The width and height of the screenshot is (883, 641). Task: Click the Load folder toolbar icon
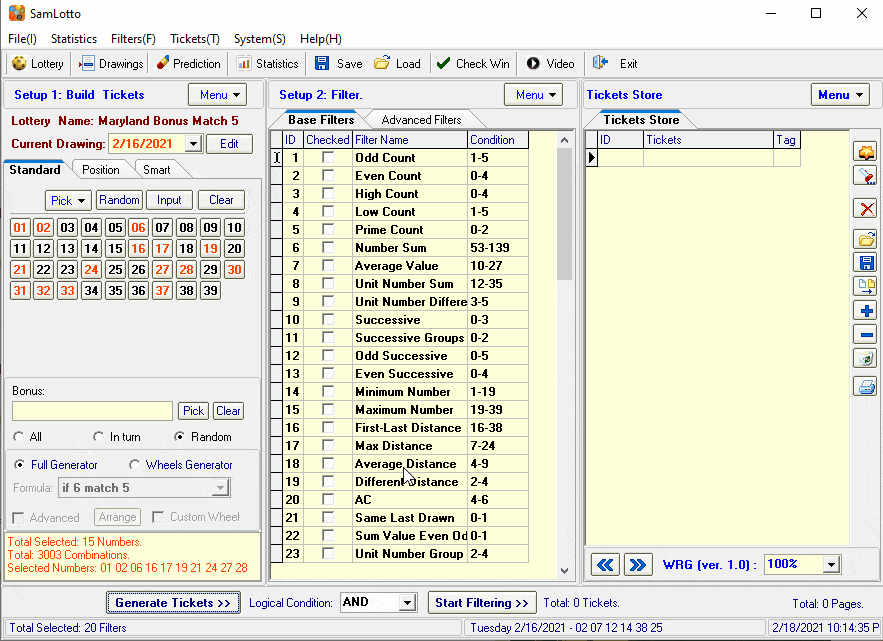coord(382,63)
